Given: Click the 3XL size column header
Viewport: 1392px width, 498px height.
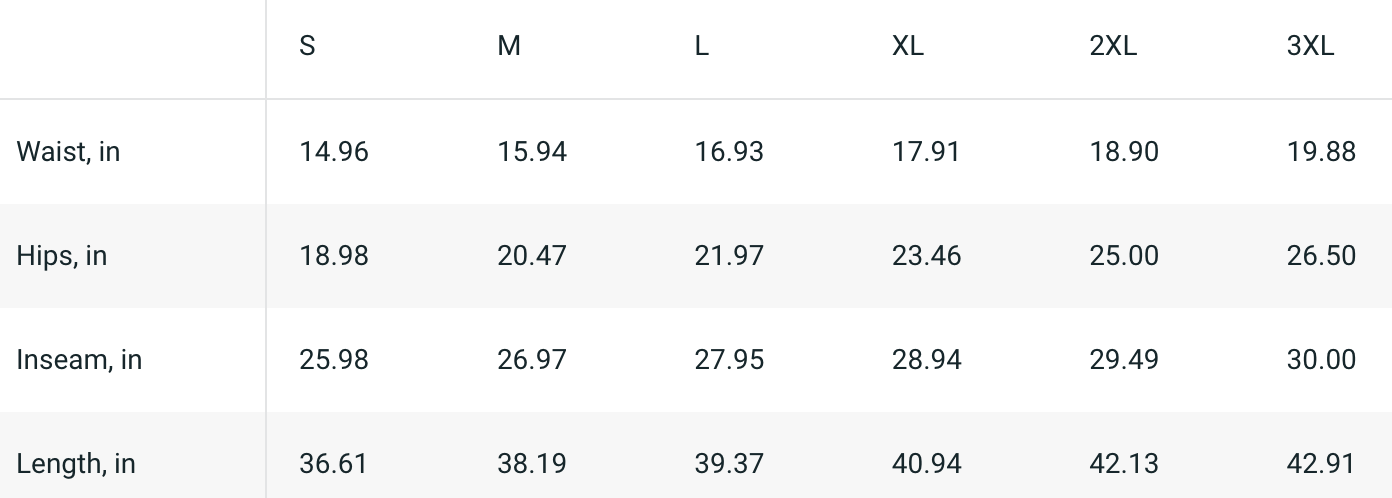Looking at the screenshot, I should (1310, 46).
